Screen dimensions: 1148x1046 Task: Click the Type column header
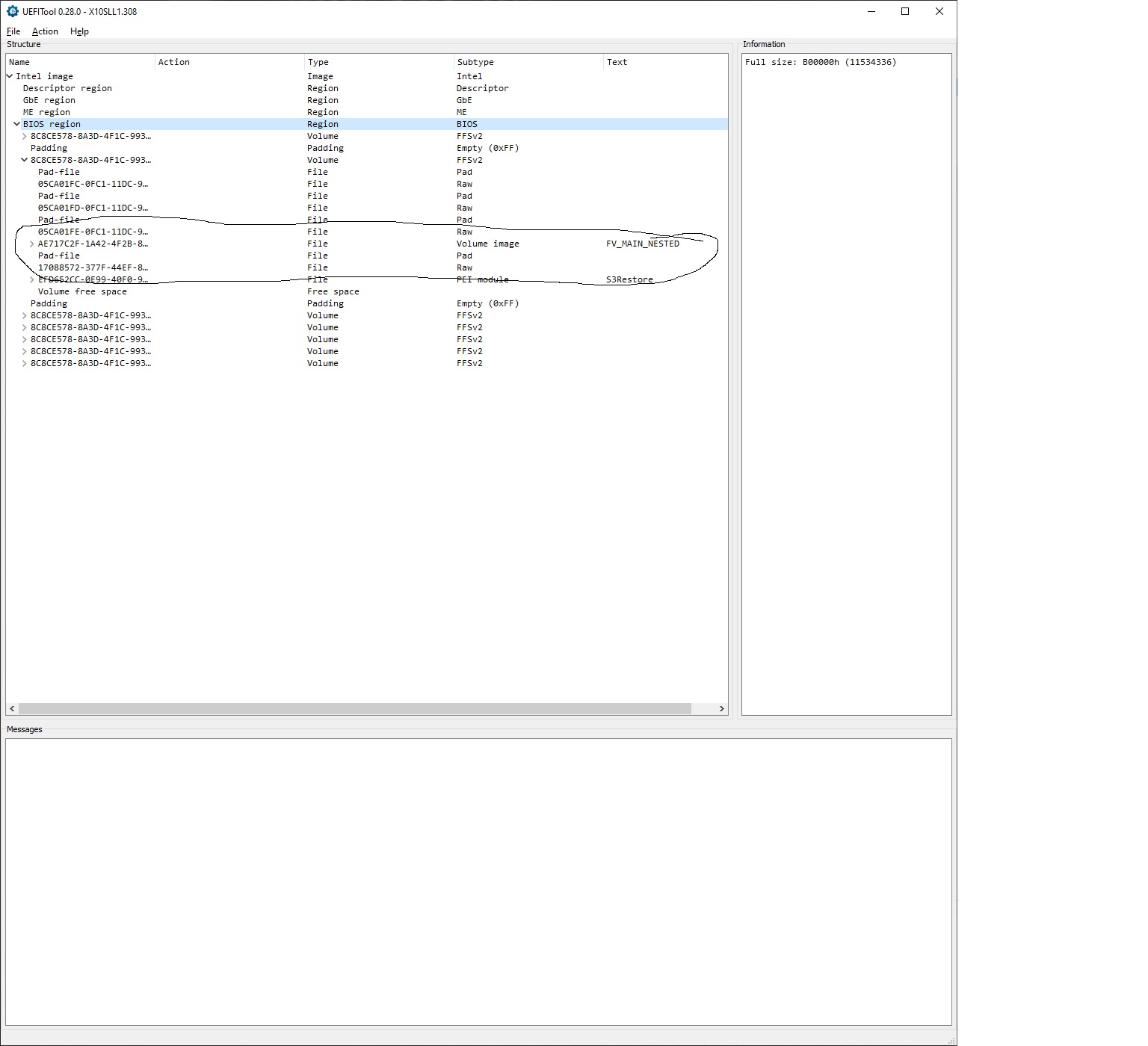click(380, 62)
